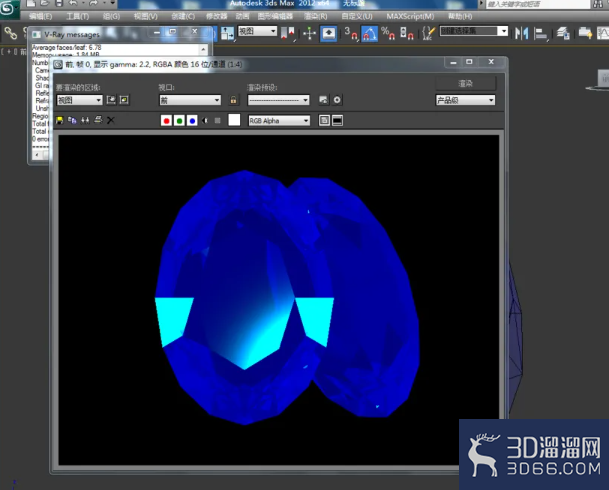
Task: Open the area to render dropdown
Action: tap(79, 100)
